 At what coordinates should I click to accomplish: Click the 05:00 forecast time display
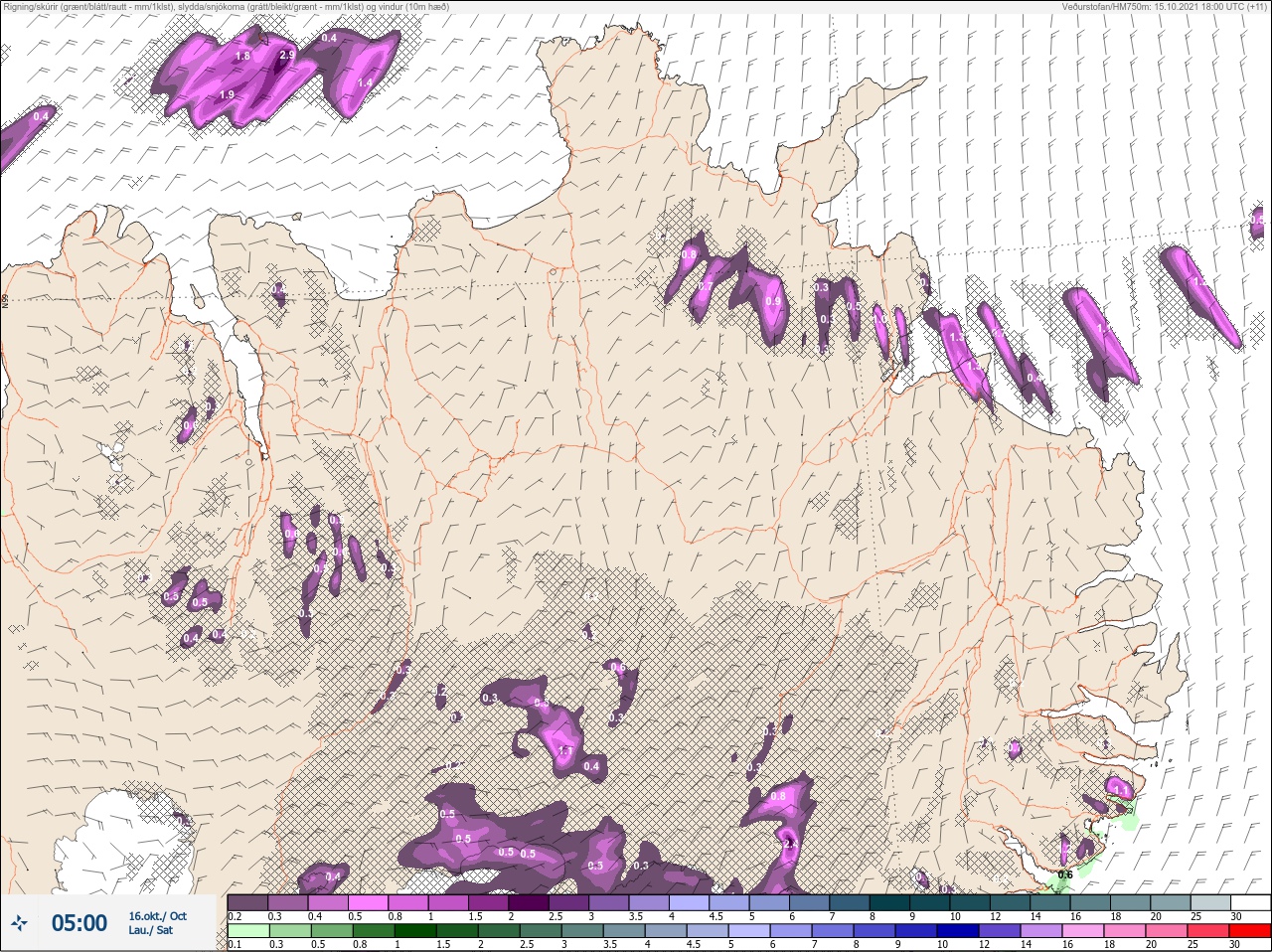tap(79, 924)
